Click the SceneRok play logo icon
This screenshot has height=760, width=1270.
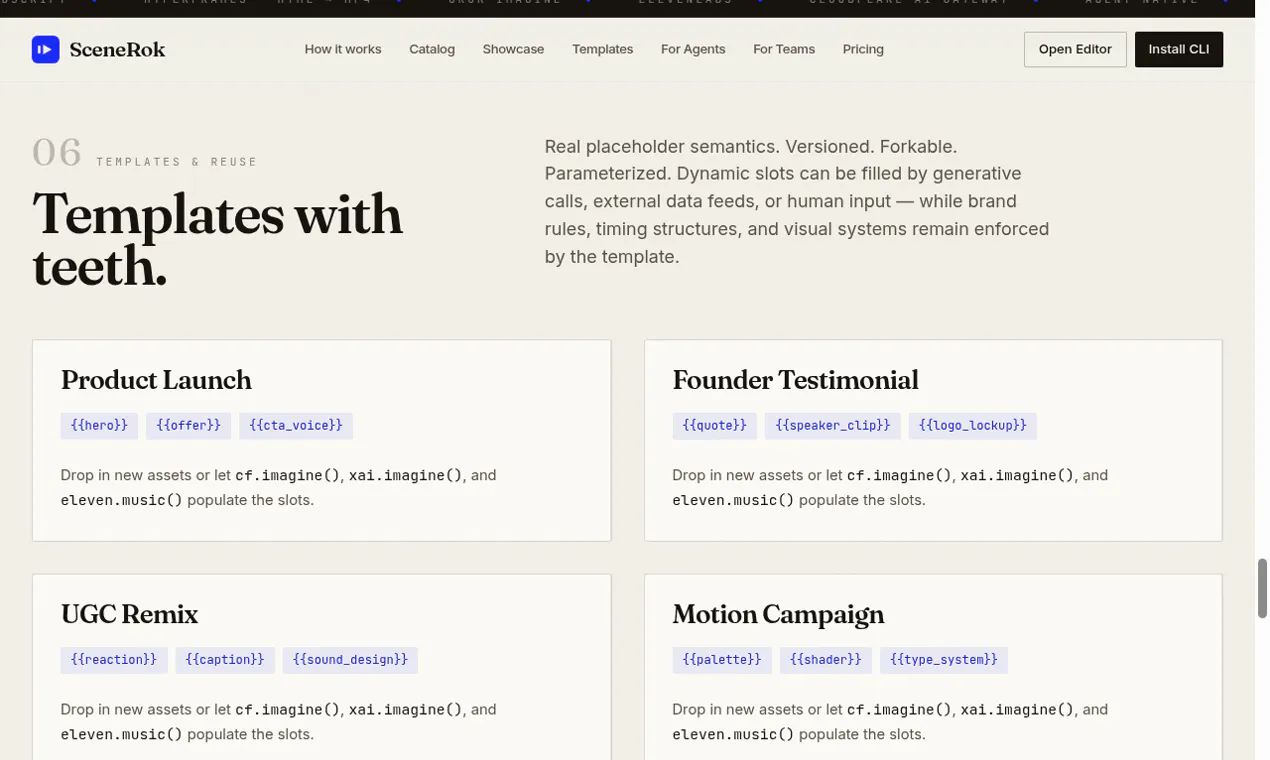[45, 49]
